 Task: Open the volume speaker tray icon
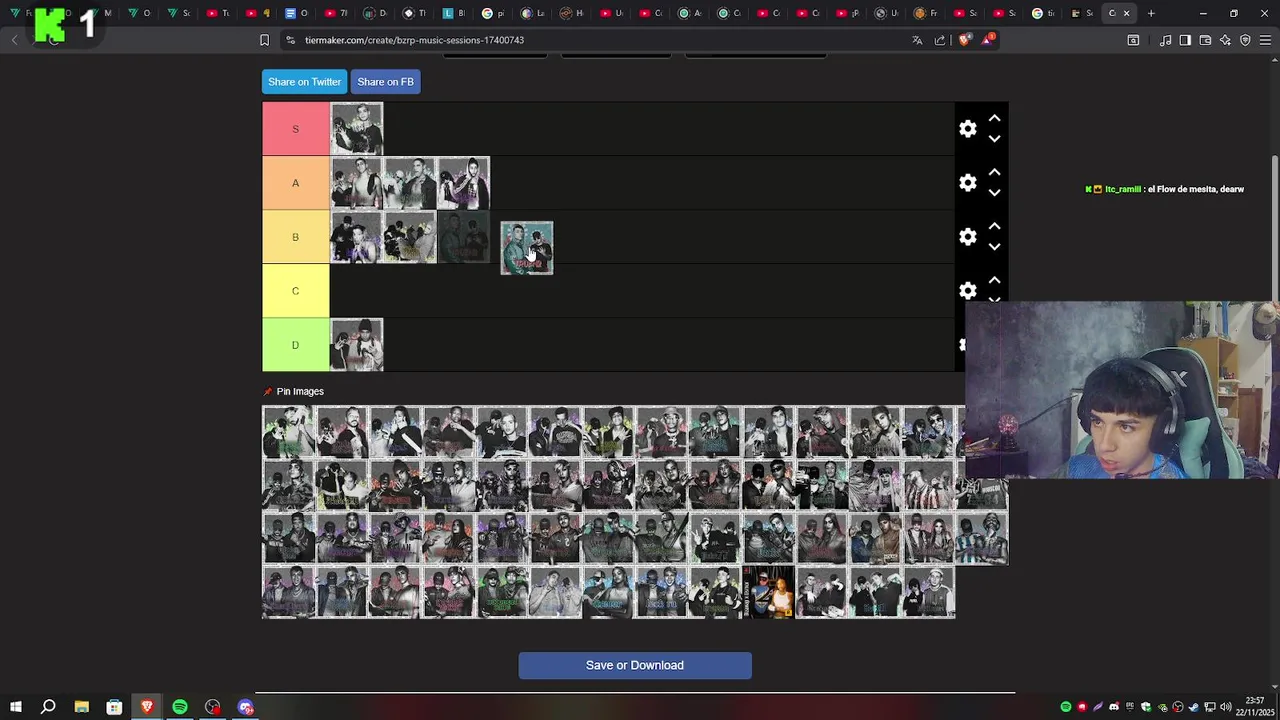point(1225,707)
